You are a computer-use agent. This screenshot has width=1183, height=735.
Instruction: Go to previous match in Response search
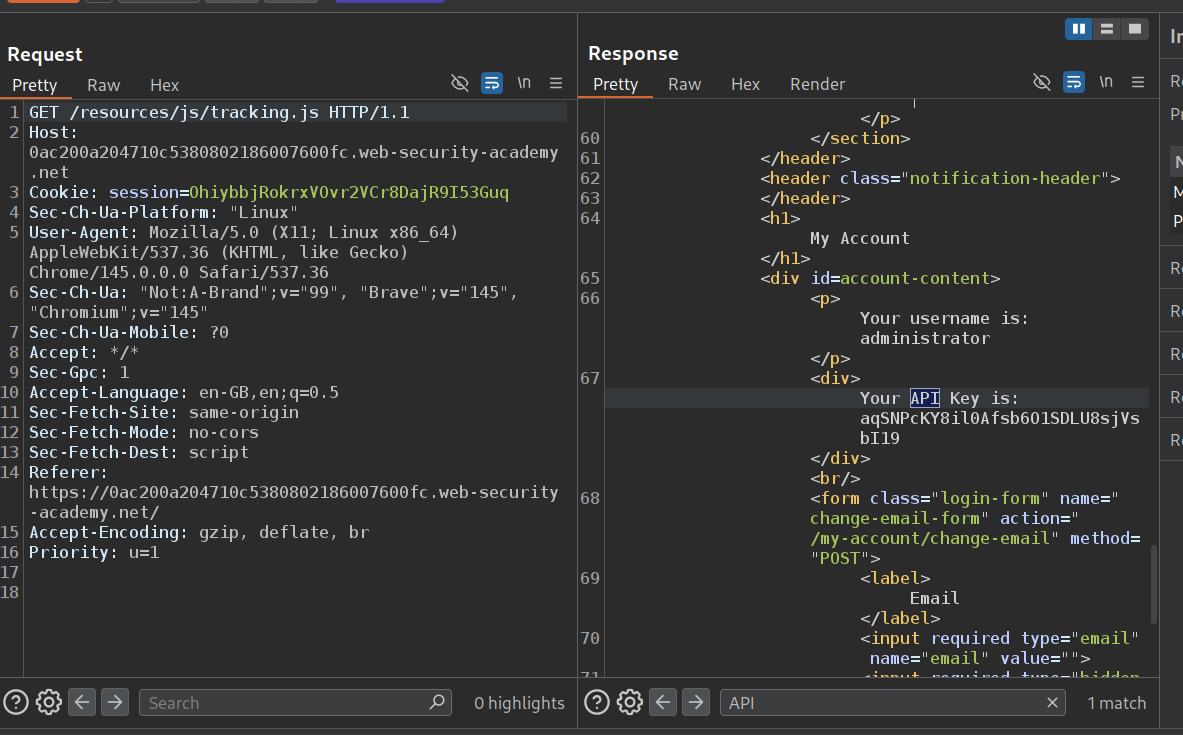(x=663, y=702)
